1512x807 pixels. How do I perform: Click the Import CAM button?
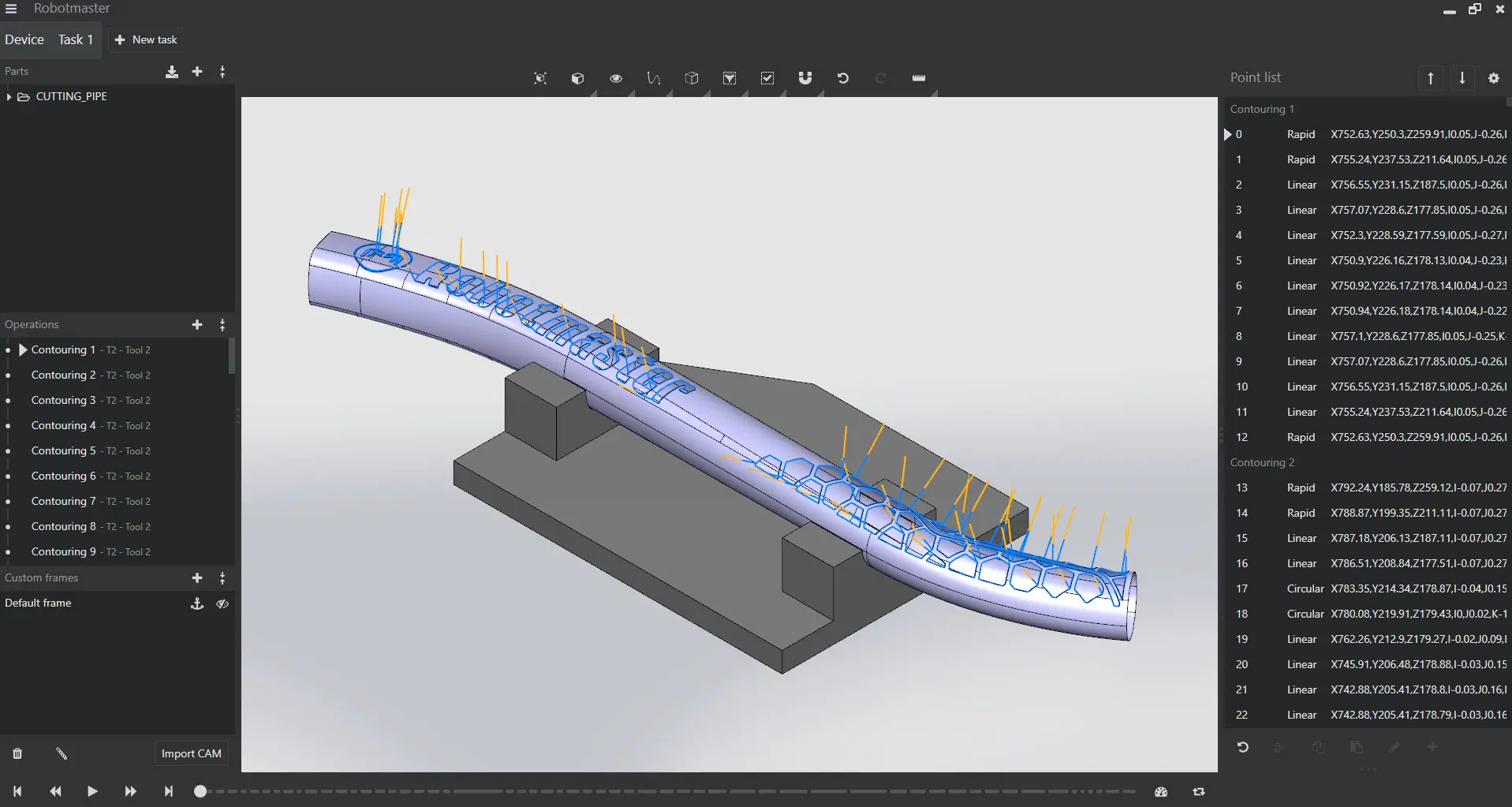(x=191, y=753)
